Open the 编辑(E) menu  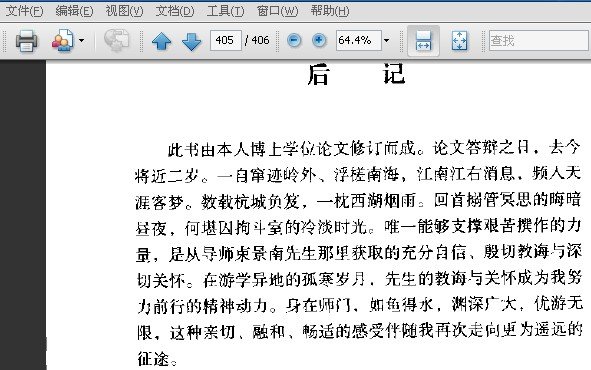click(74, 11)
